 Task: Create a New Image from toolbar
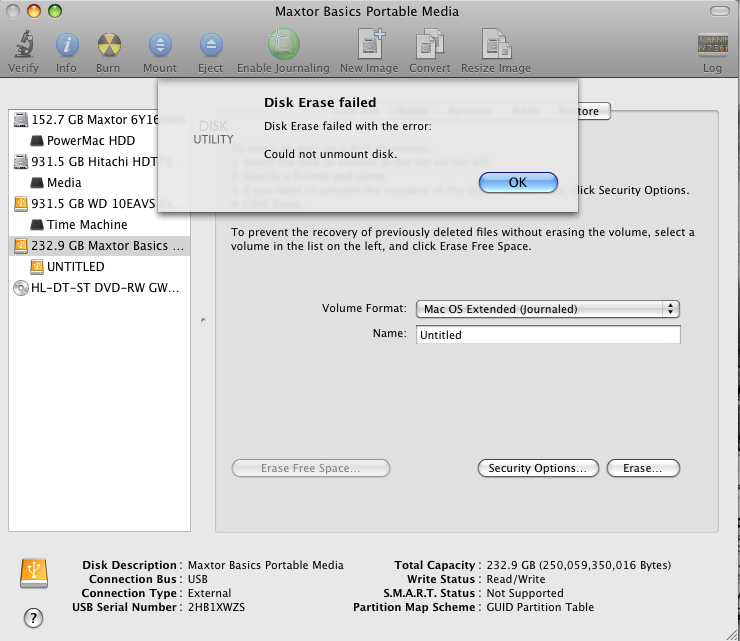(370, 44)
